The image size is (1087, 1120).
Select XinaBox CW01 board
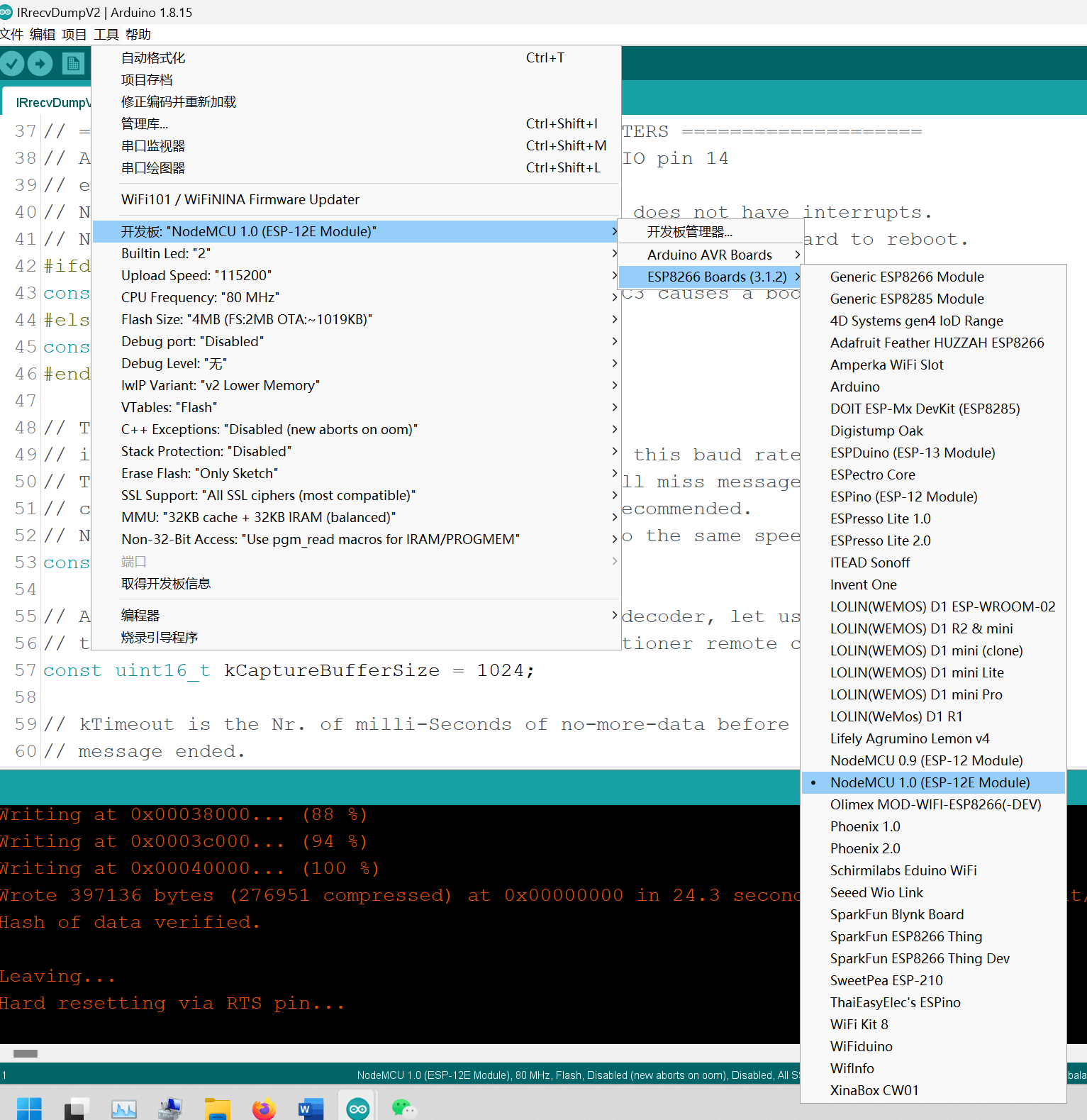[933, 1090]
